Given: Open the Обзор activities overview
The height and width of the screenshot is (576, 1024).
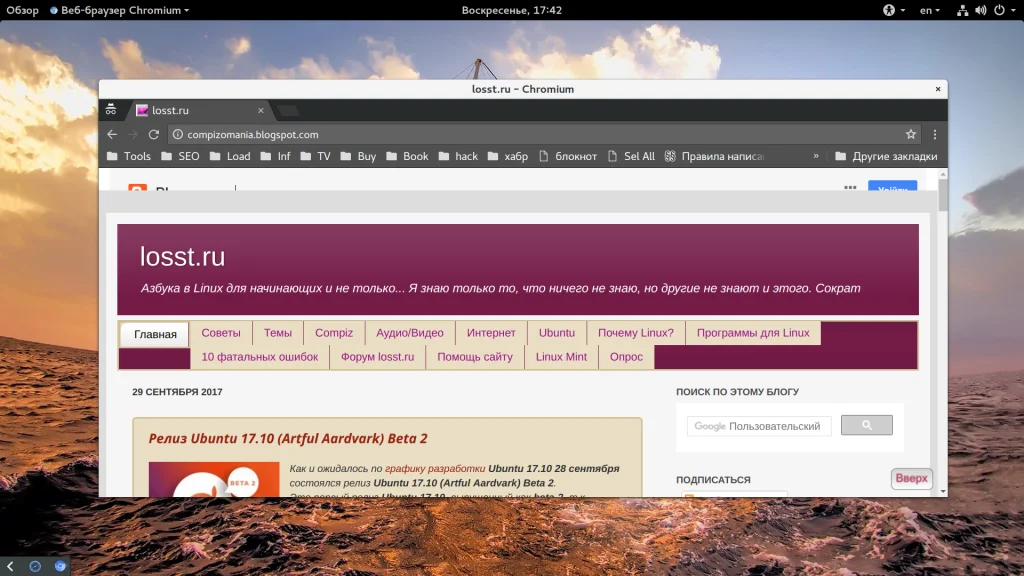Looking at the screenshot, I should coord(22,10).
